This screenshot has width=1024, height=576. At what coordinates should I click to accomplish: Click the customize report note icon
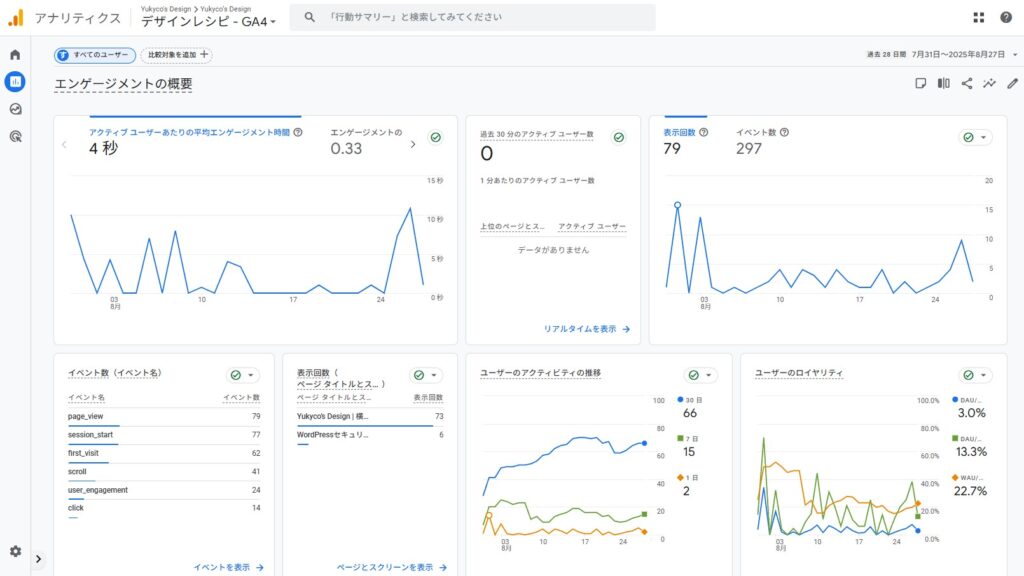click(921, 83)
